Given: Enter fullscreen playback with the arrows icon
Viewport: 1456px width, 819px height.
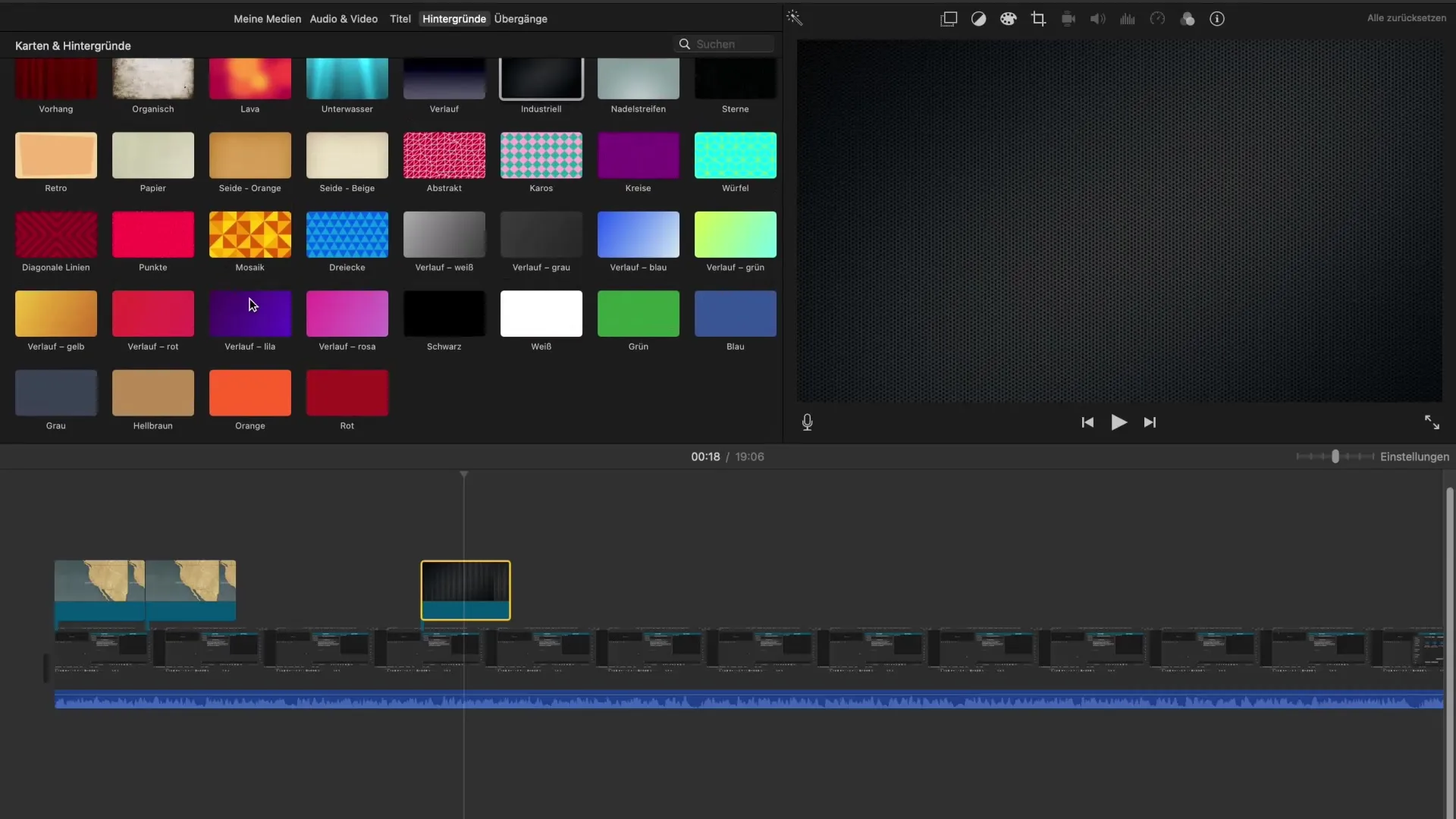Looking at the screenshot, I should tap(1432, 422).
